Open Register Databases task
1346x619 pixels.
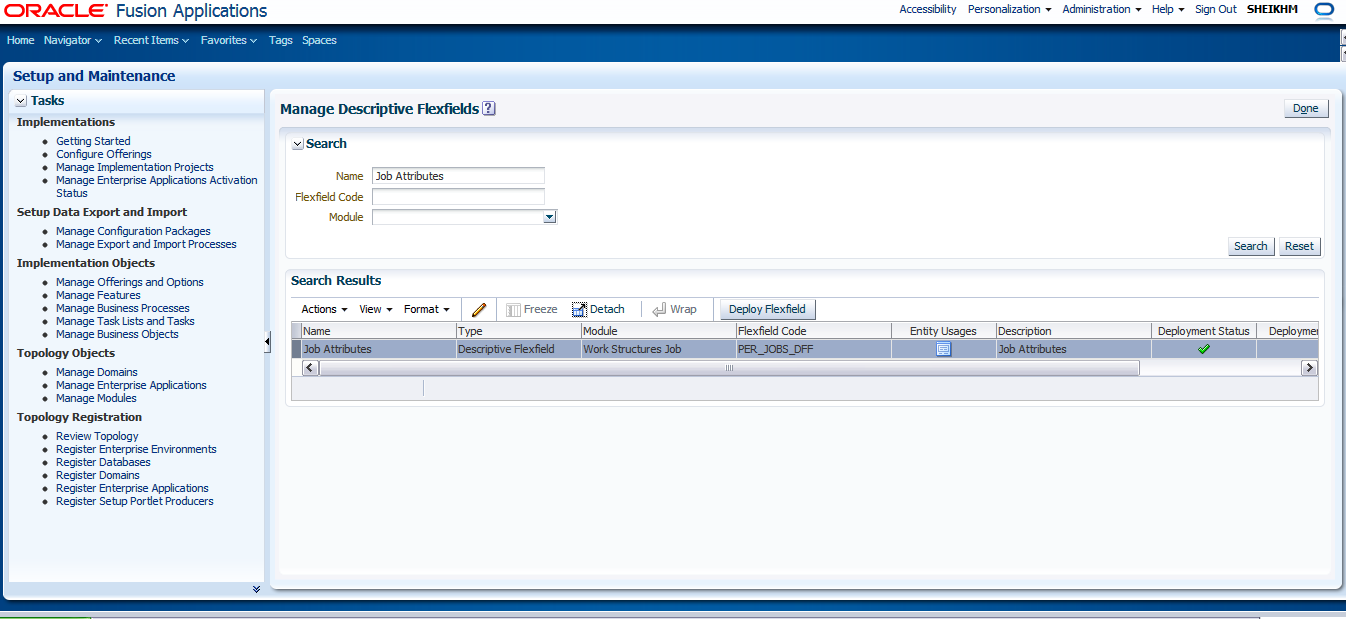pyautogui.click(x=103, y=462)
